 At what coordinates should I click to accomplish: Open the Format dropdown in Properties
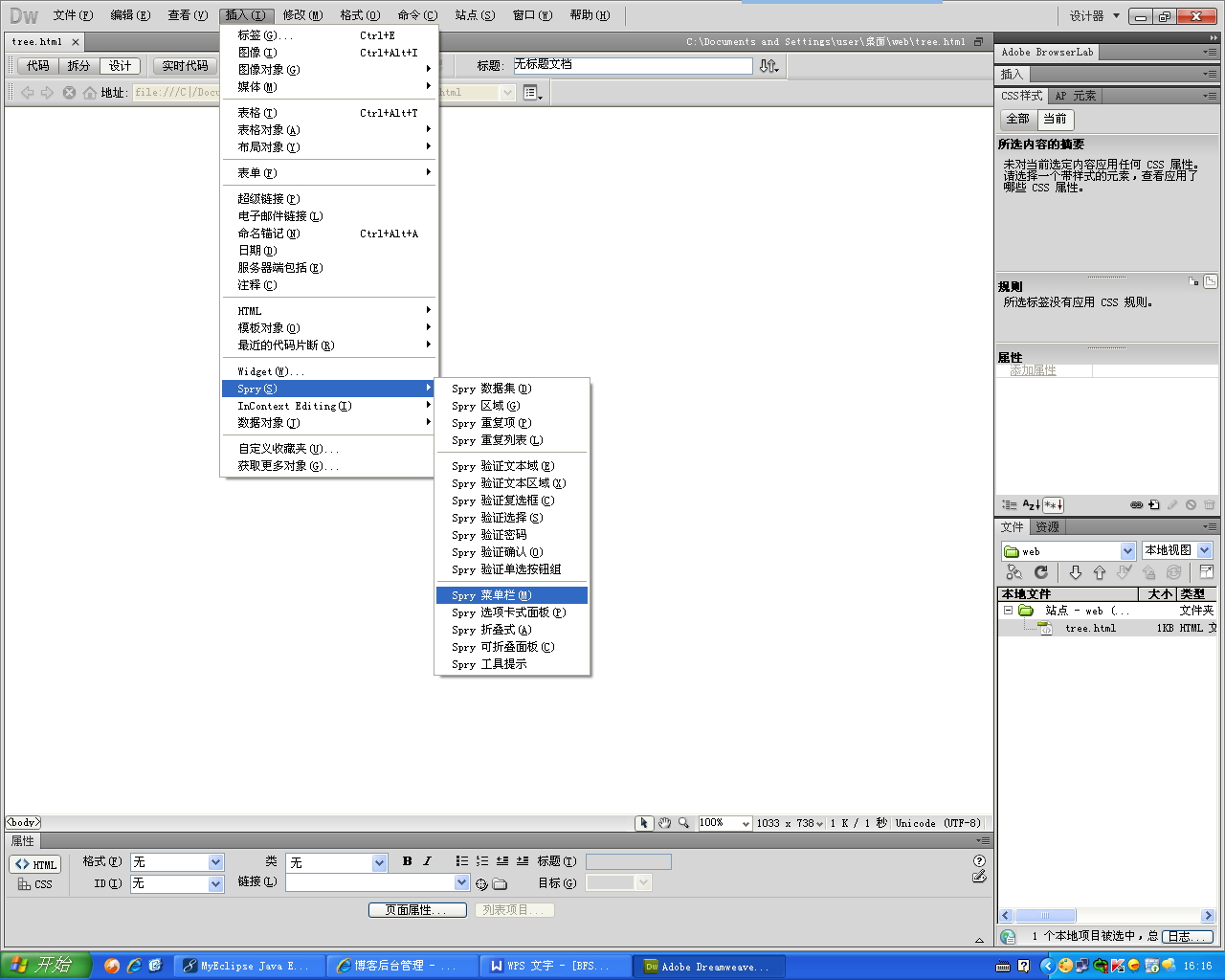[x=215, y=862]
